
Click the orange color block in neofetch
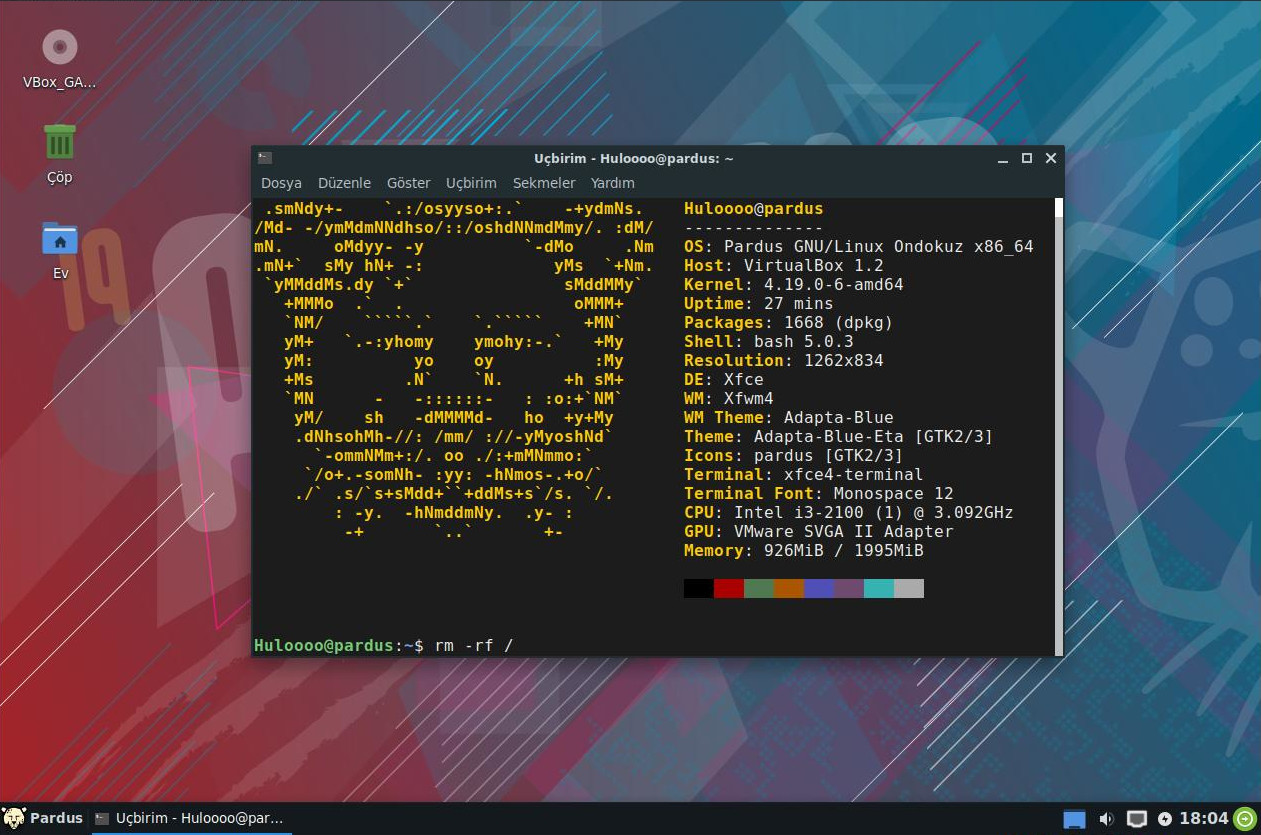click(789, 588)
